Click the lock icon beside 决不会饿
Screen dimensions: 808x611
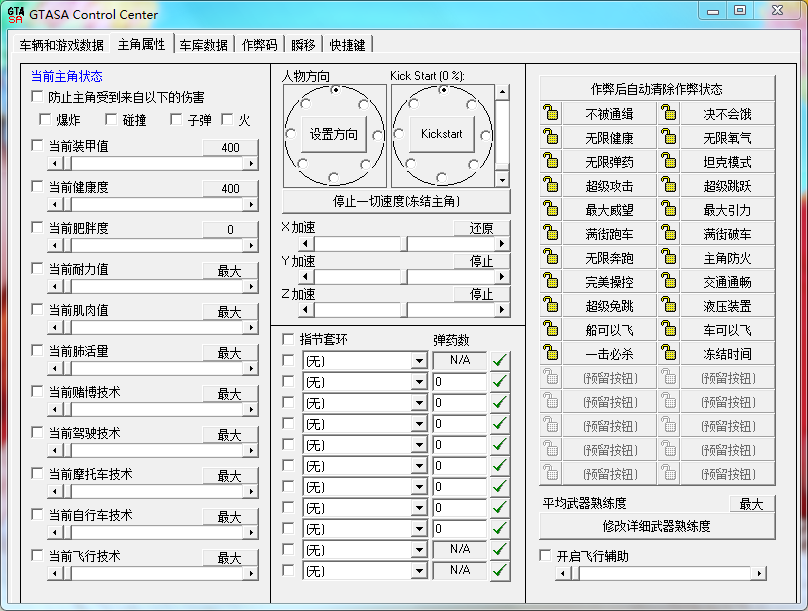tap(668, 113)
